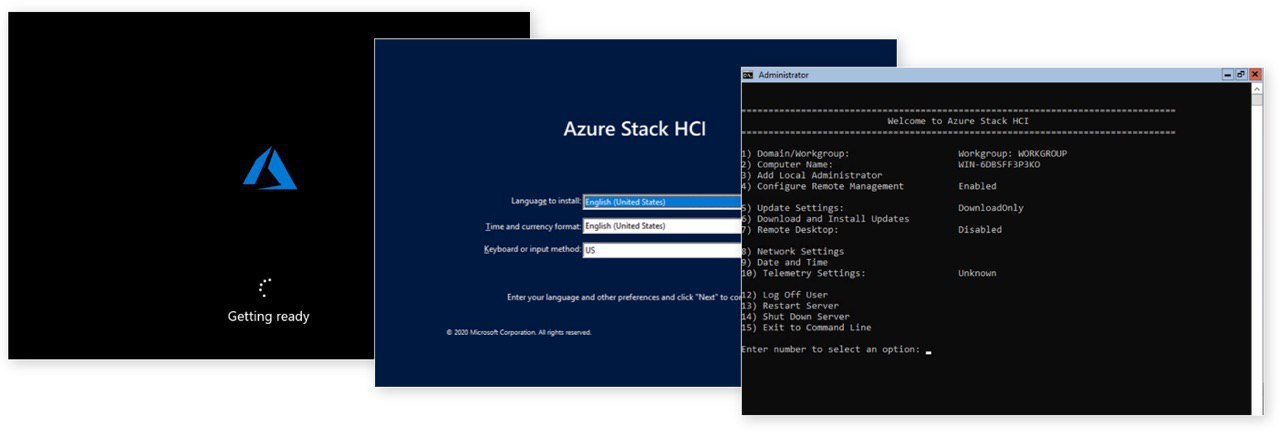Click the scrollbar thumb in the Administrator console
This screenshot has width=1280, height=438.
[1256, 100]
